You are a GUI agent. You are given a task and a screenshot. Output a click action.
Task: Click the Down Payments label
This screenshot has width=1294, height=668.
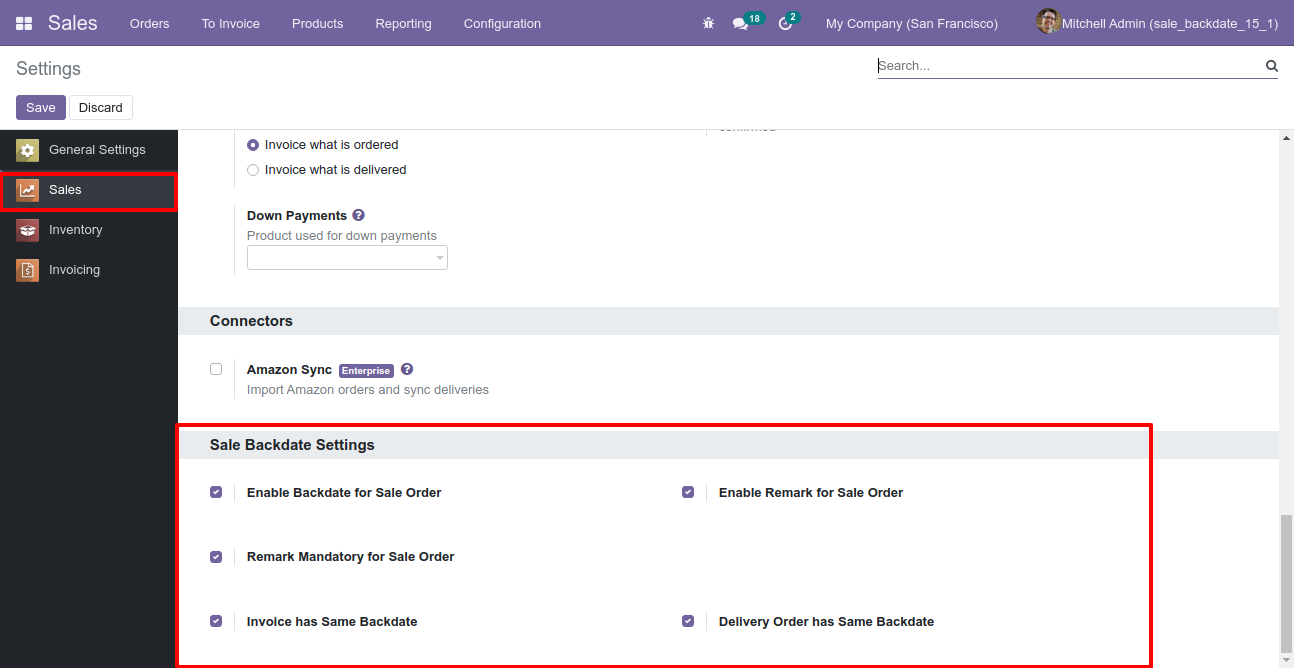[x=297, y=215]
